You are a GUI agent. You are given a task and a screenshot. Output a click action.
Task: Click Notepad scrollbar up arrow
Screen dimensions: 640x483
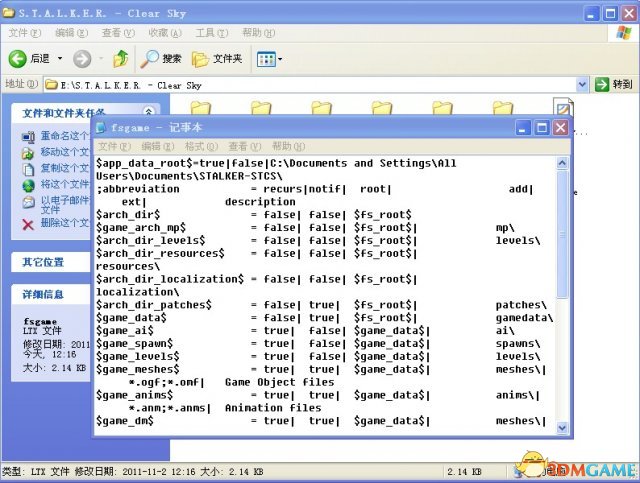[562, 163]
